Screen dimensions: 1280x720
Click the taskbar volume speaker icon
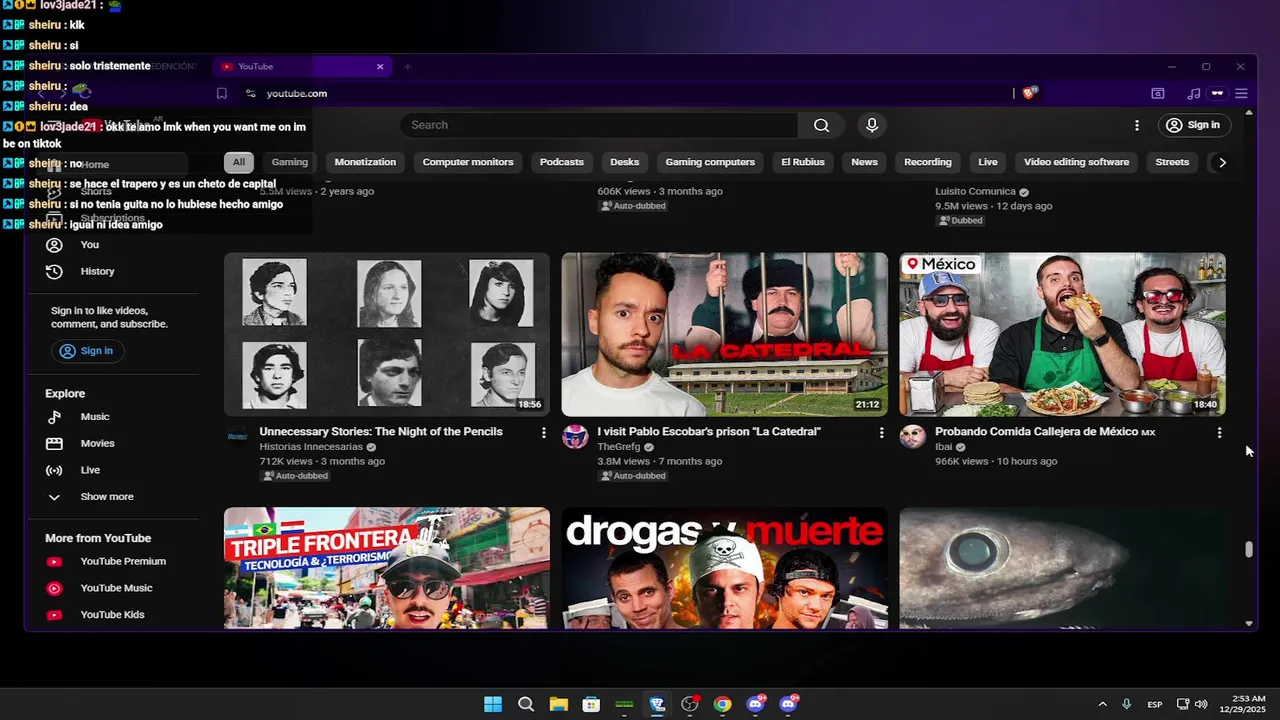(x=1201, y=704)
